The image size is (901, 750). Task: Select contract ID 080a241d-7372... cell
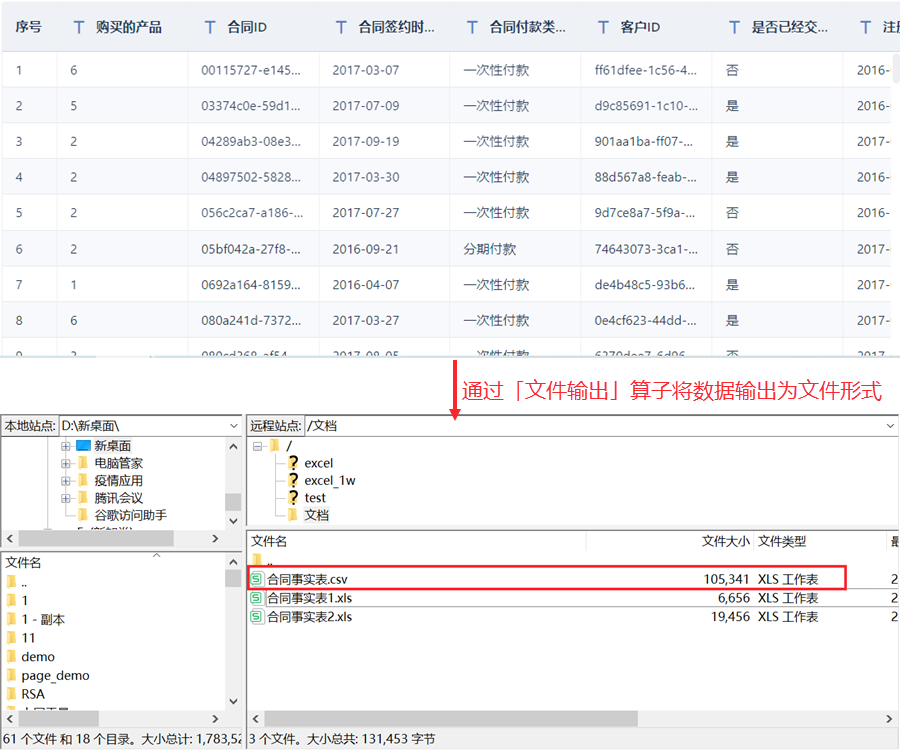(x=251, y=320)
